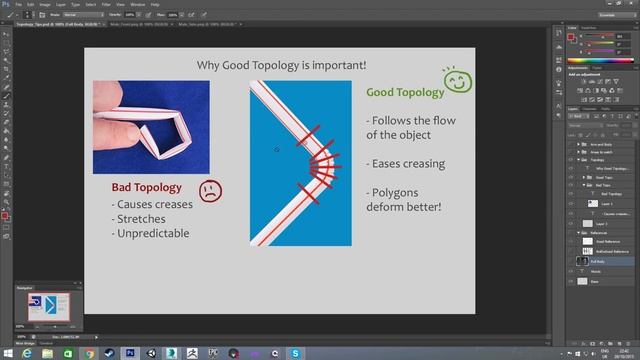Hide the 'Why Good Topology' text layer

point(571,169)
